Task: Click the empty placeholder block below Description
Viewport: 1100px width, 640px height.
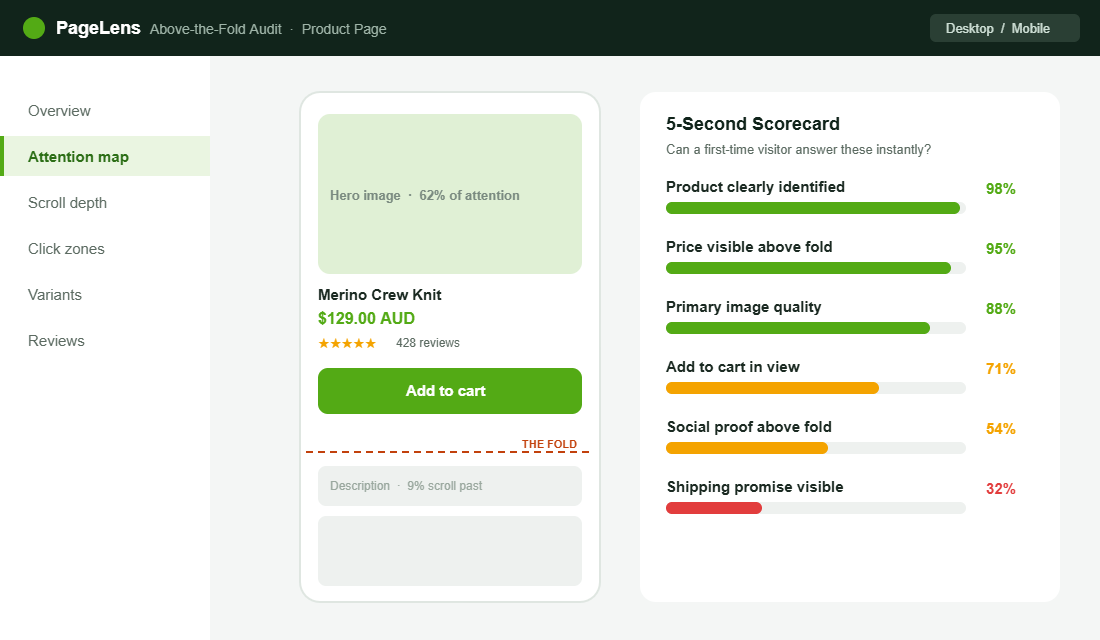Action: 450,551
